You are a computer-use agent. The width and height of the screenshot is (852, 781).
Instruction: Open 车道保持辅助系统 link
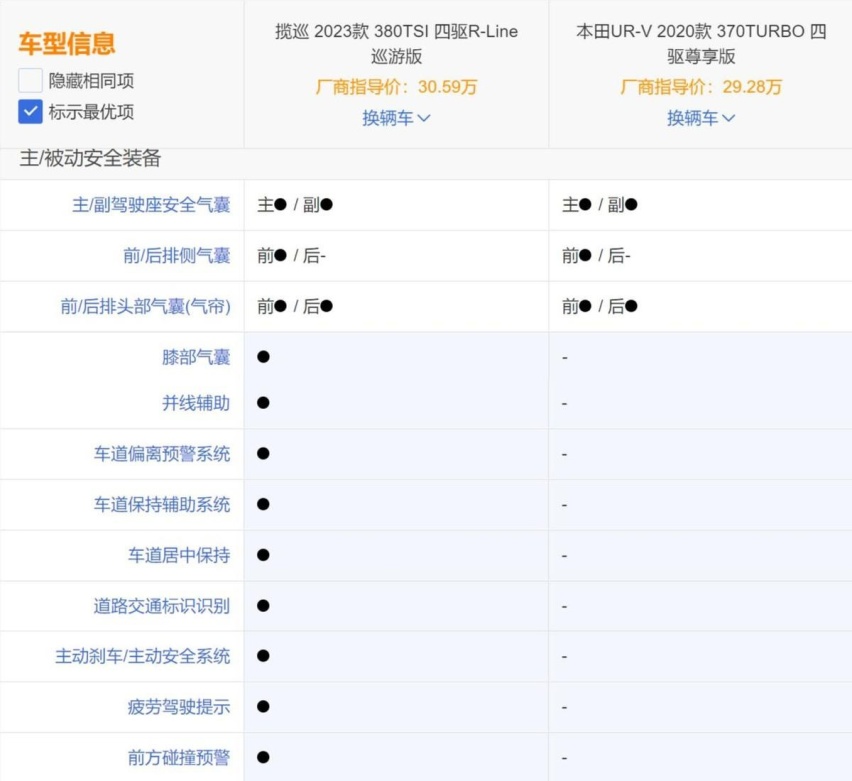point(162,504)
